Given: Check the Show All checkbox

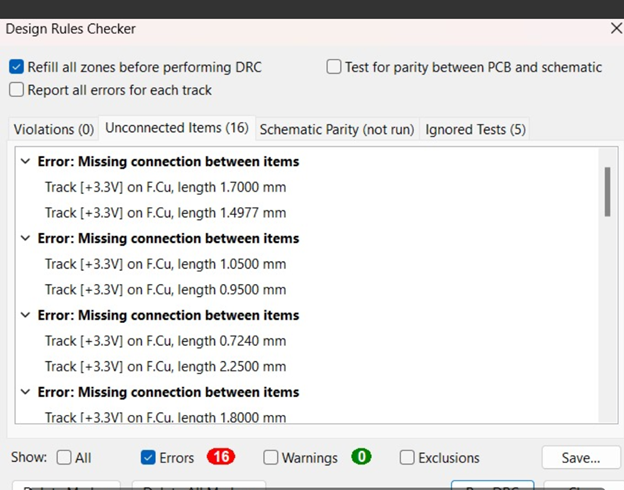Looking at the screenshot, I should [64, 458].
